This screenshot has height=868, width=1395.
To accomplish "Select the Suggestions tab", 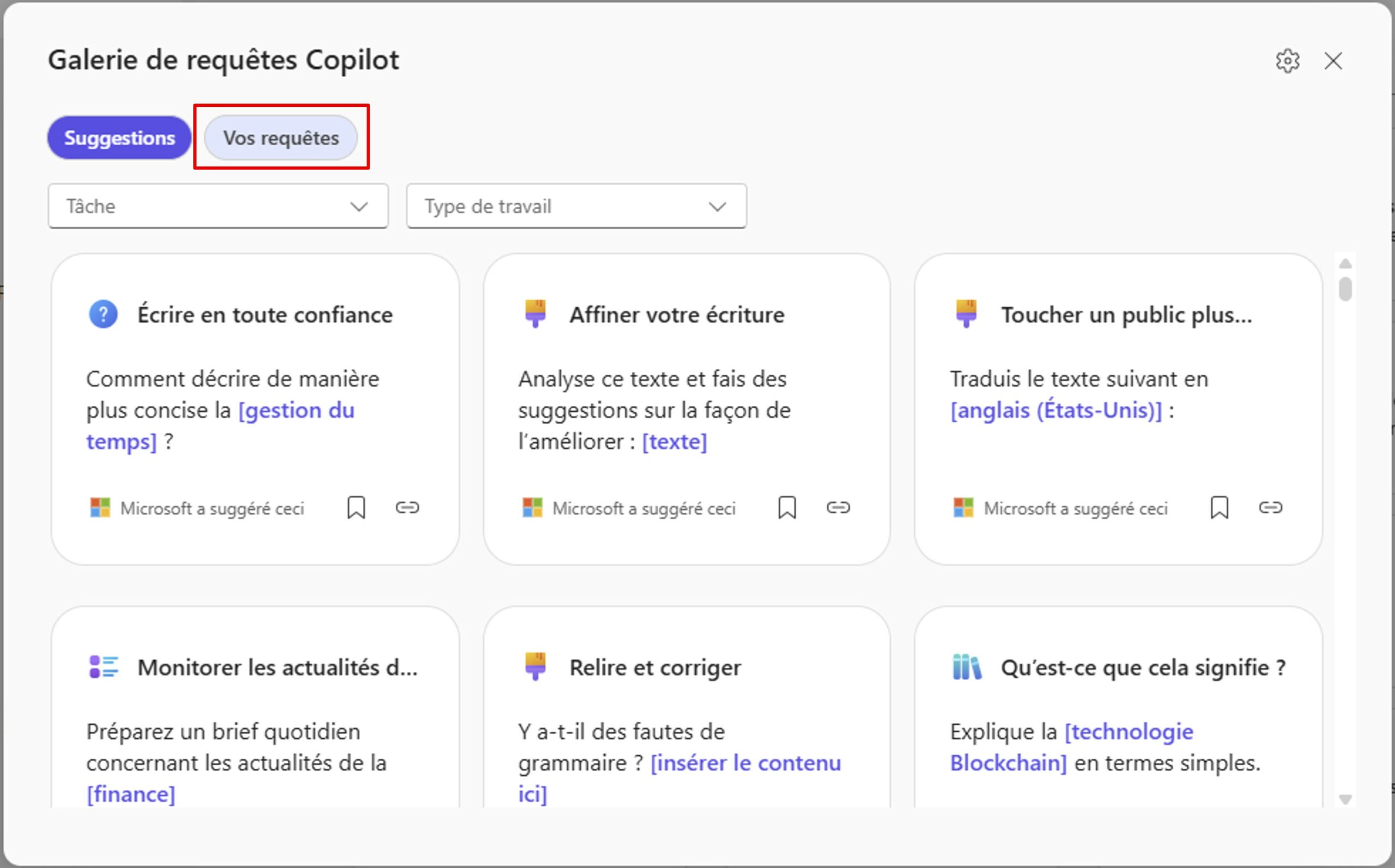I will pos(119,138).
